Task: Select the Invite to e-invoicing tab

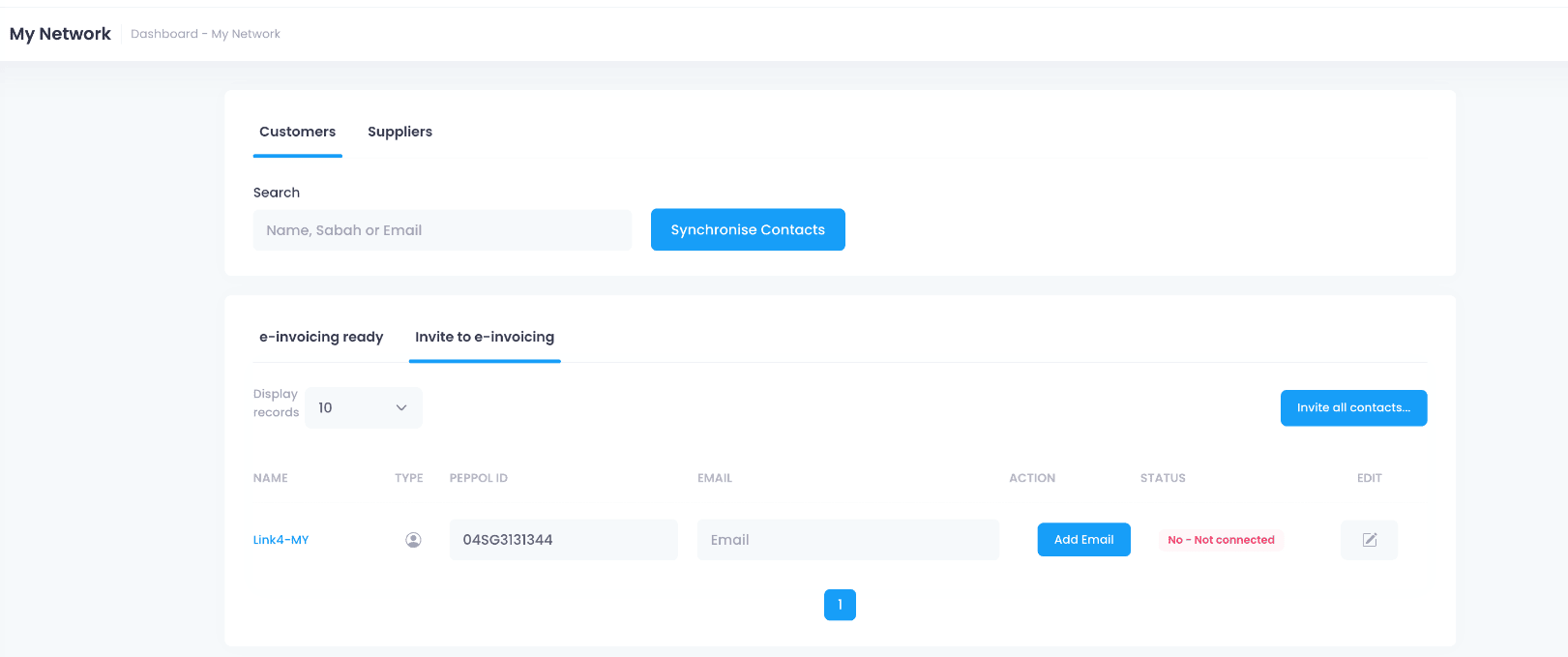Action: pyautogui.click(x=485, y=337)
